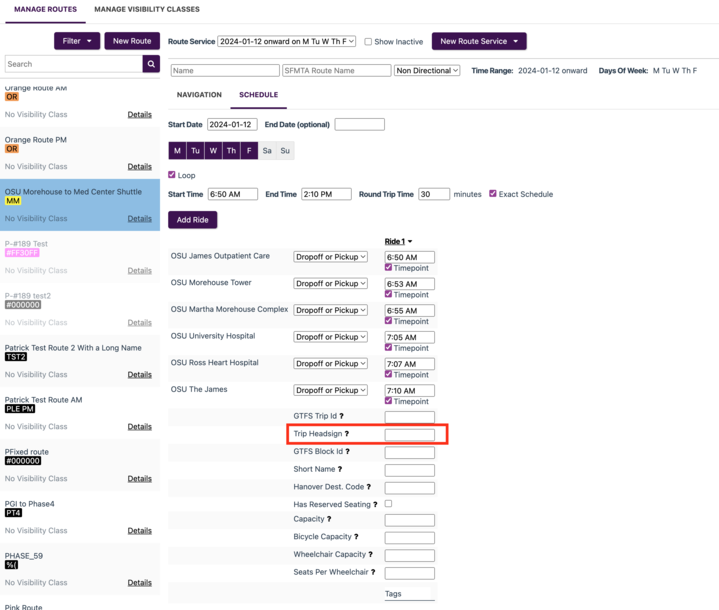Open the New Route Service dropdown
719x610 pixels.
[479, 41]
